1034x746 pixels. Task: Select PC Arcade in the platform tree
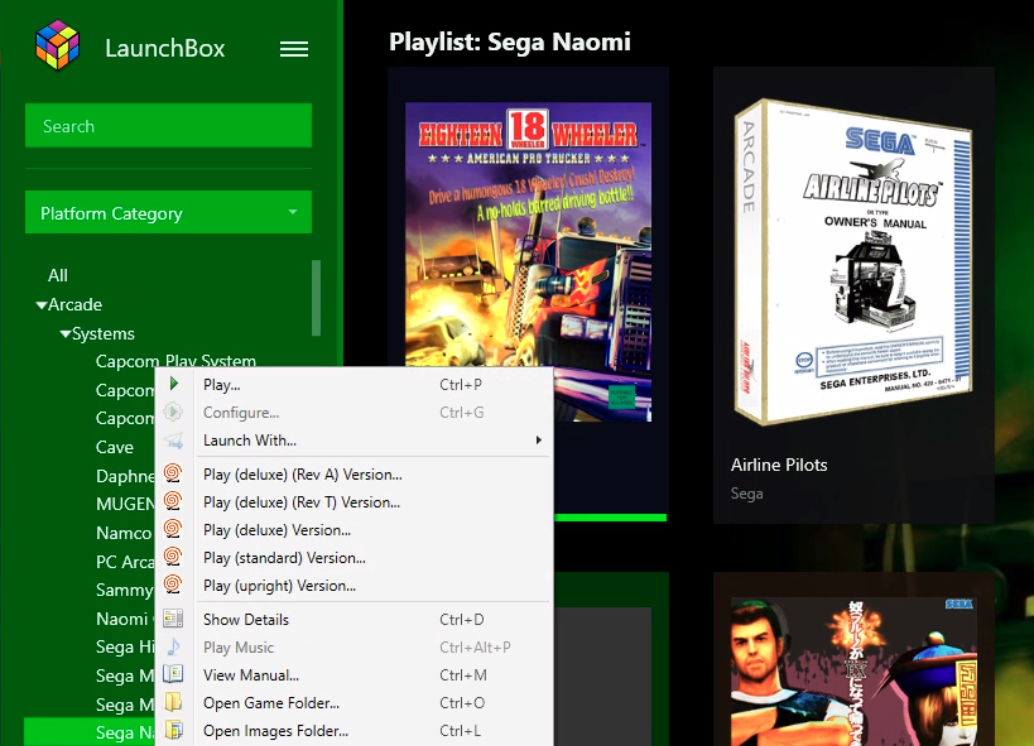(x=125, y=561)
